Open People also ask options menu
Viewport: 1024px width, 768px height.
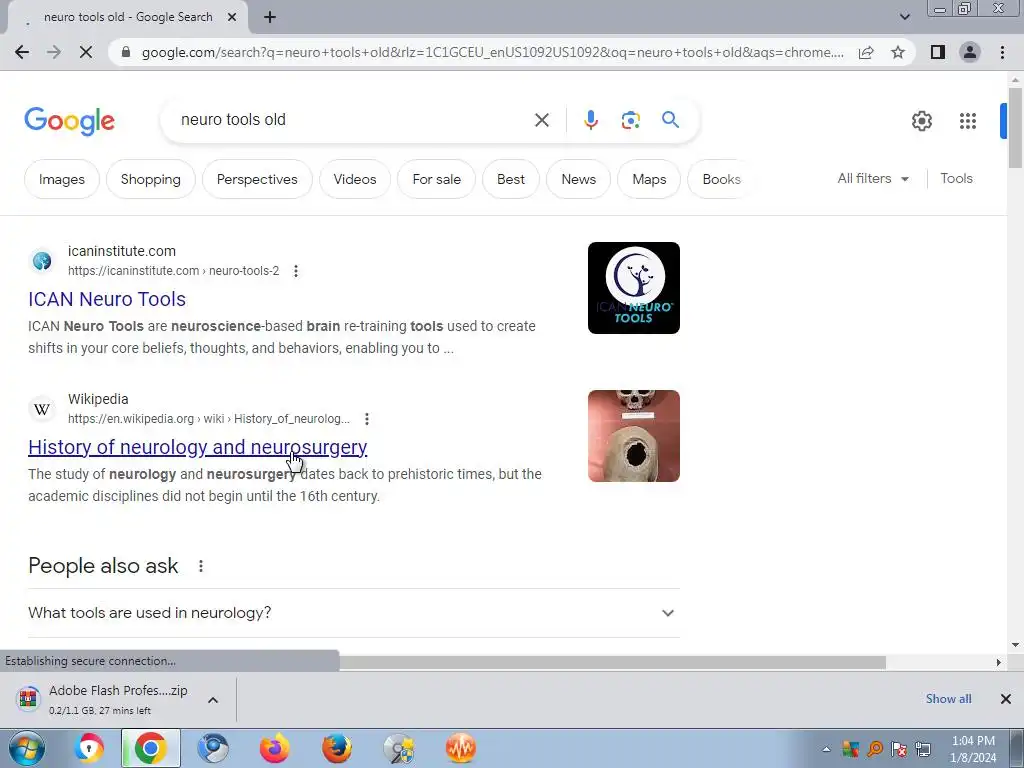click(x=201, y=566)
